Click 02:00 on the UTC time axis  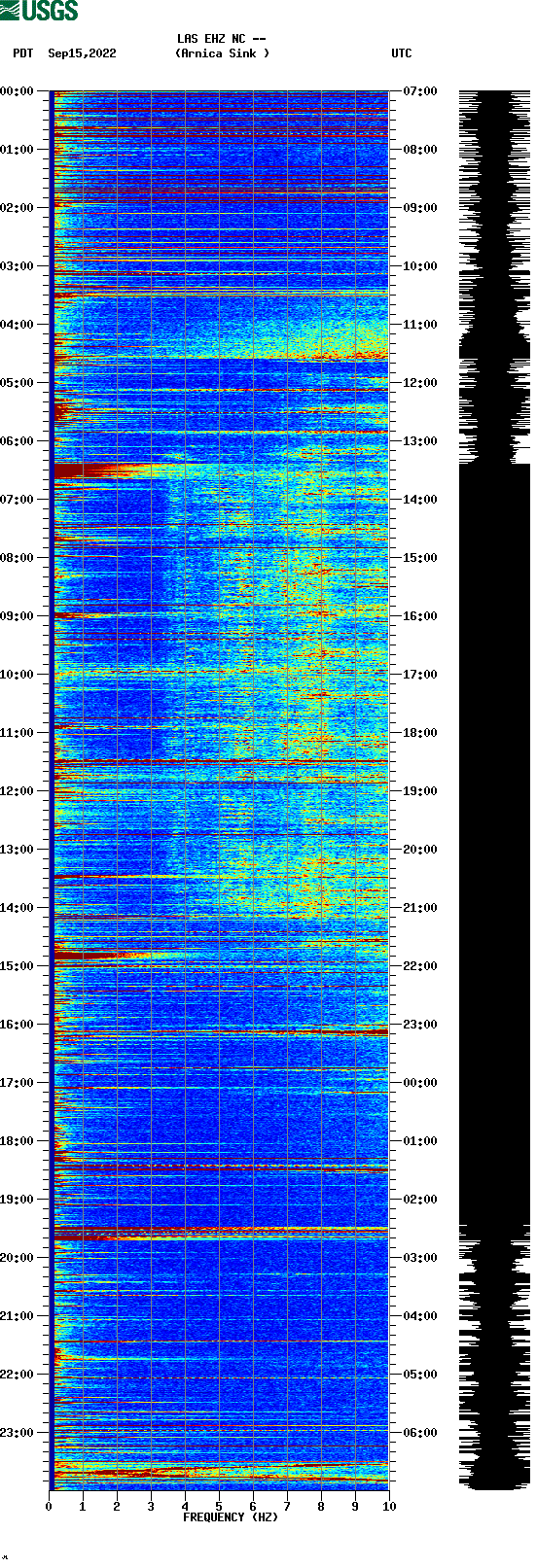(x=420, y=1200)
